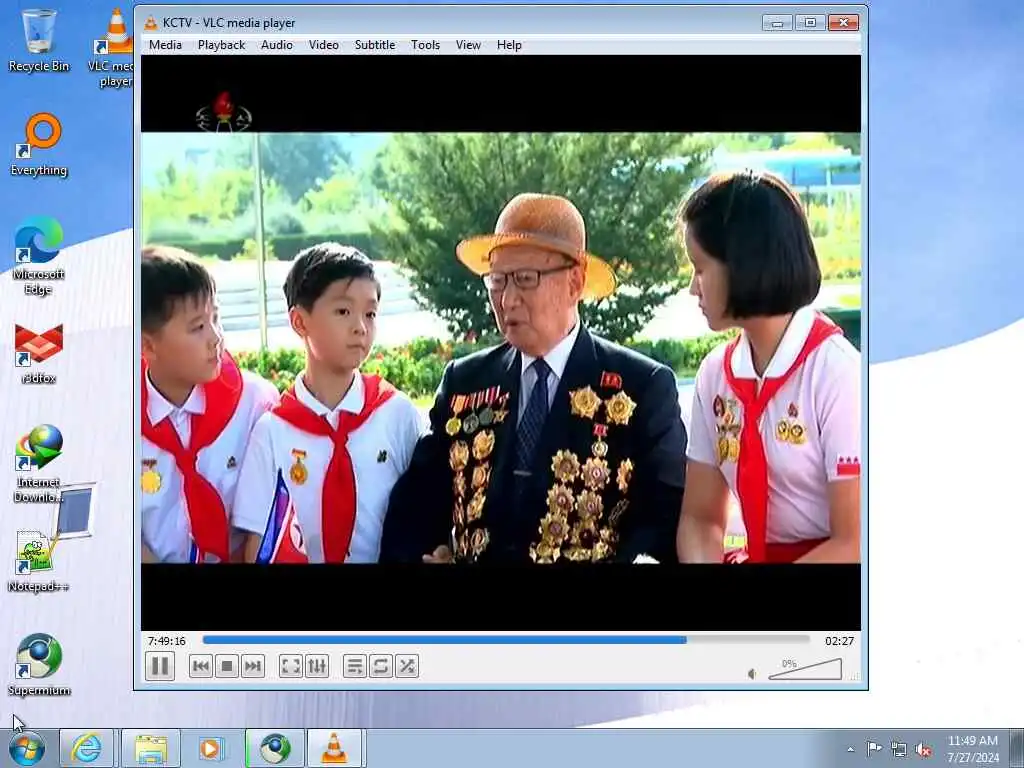Skip to previous media item
The image size is (1024, 768).
coord(201,666)
